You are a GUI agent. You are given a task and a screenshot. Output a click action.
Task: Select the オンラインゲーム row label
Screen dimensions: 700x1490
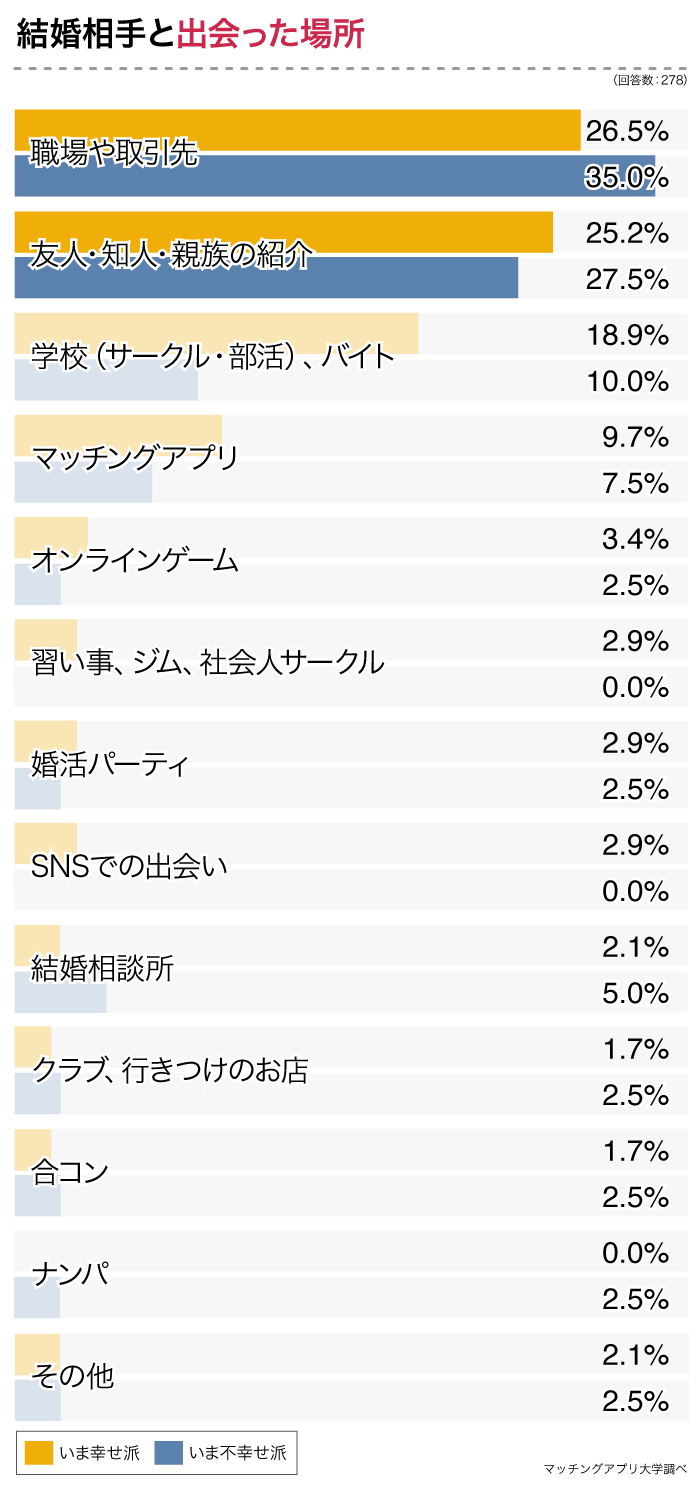click(x=135, y=561)
